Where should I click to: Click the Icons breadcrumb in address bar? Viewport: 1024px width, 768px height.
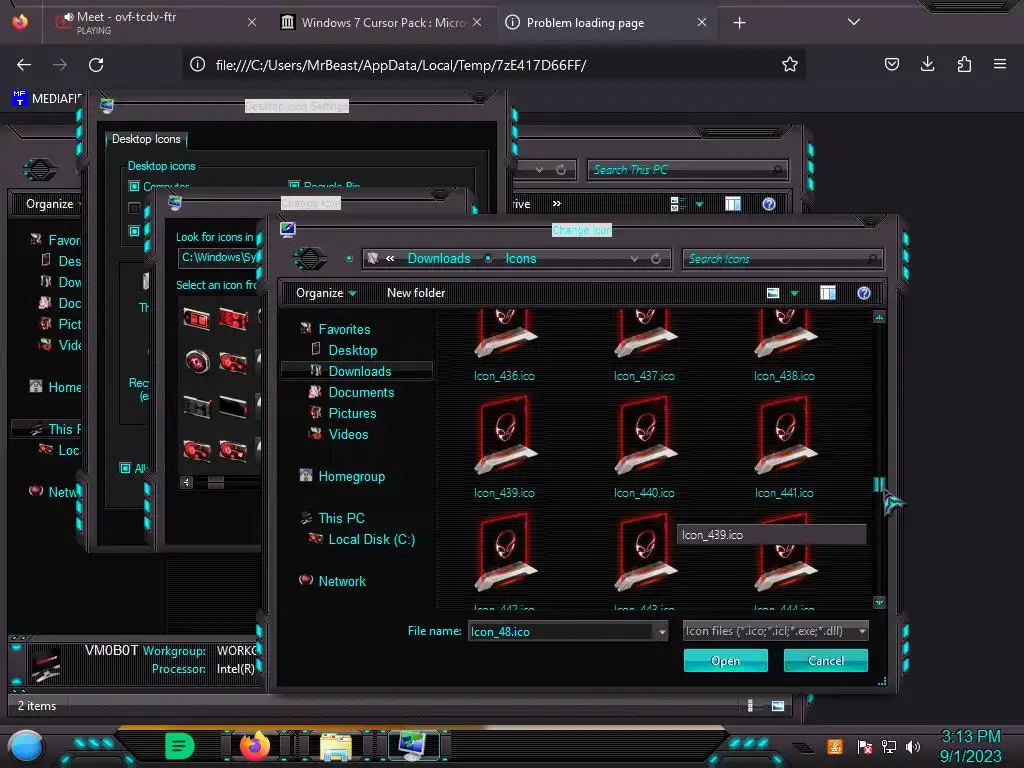520,258
